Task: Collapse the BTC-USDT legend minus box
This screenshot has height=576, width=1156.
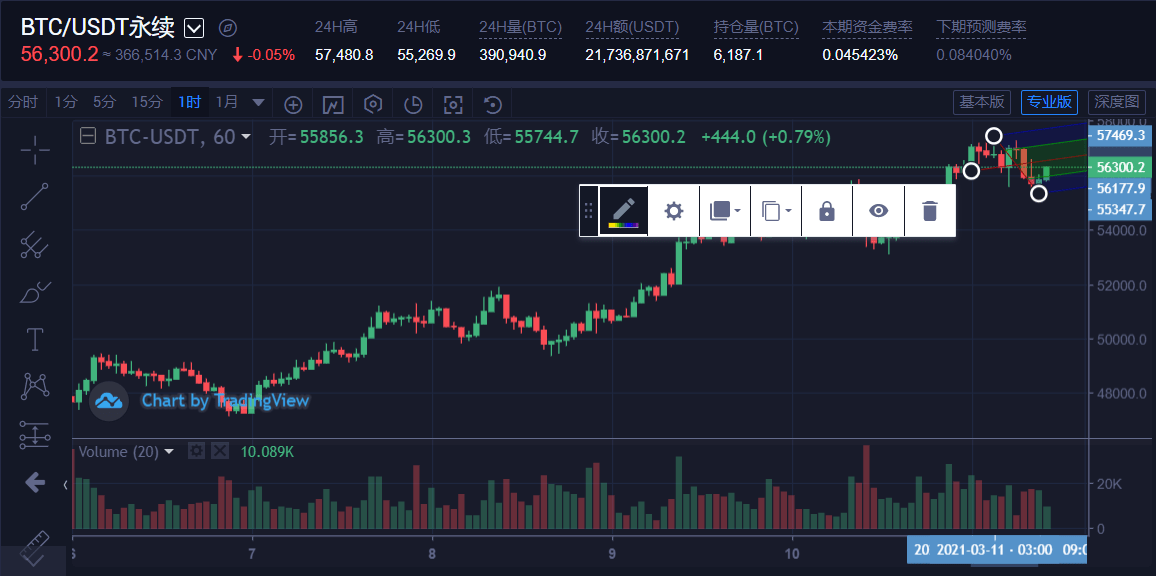Action: 88,137
